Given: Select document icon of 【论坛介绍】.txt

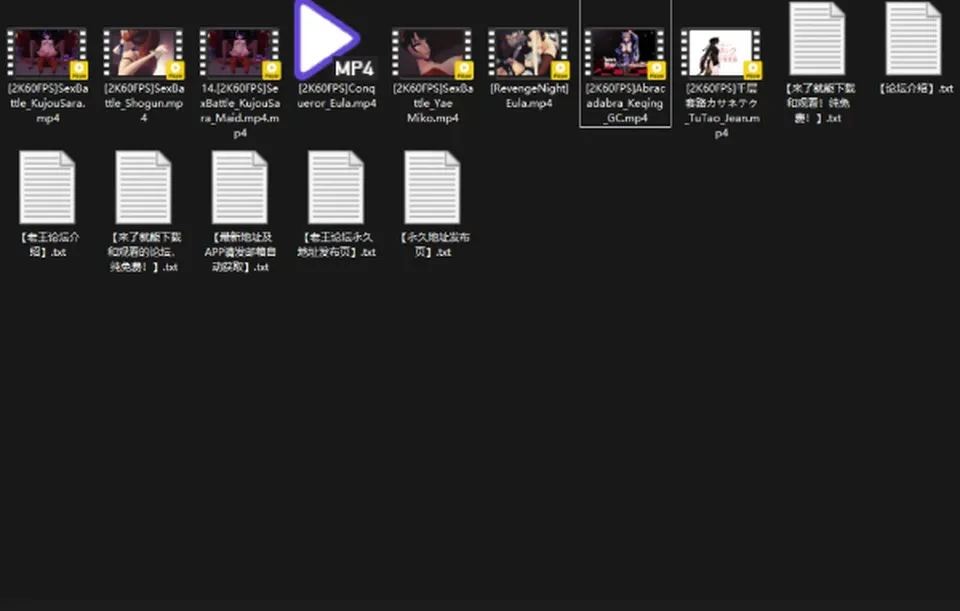Looking at the screenshot, I should tap(913, 39).
